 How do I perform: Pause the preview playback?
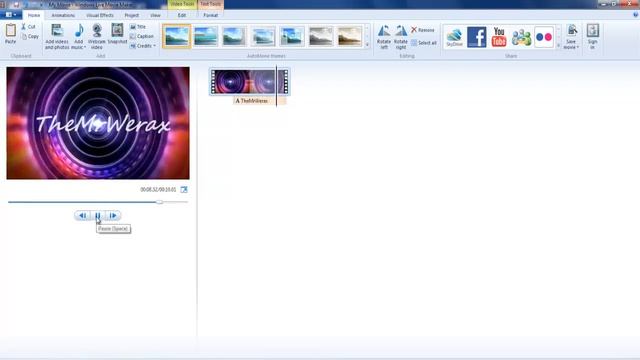(x=98, y=216)
